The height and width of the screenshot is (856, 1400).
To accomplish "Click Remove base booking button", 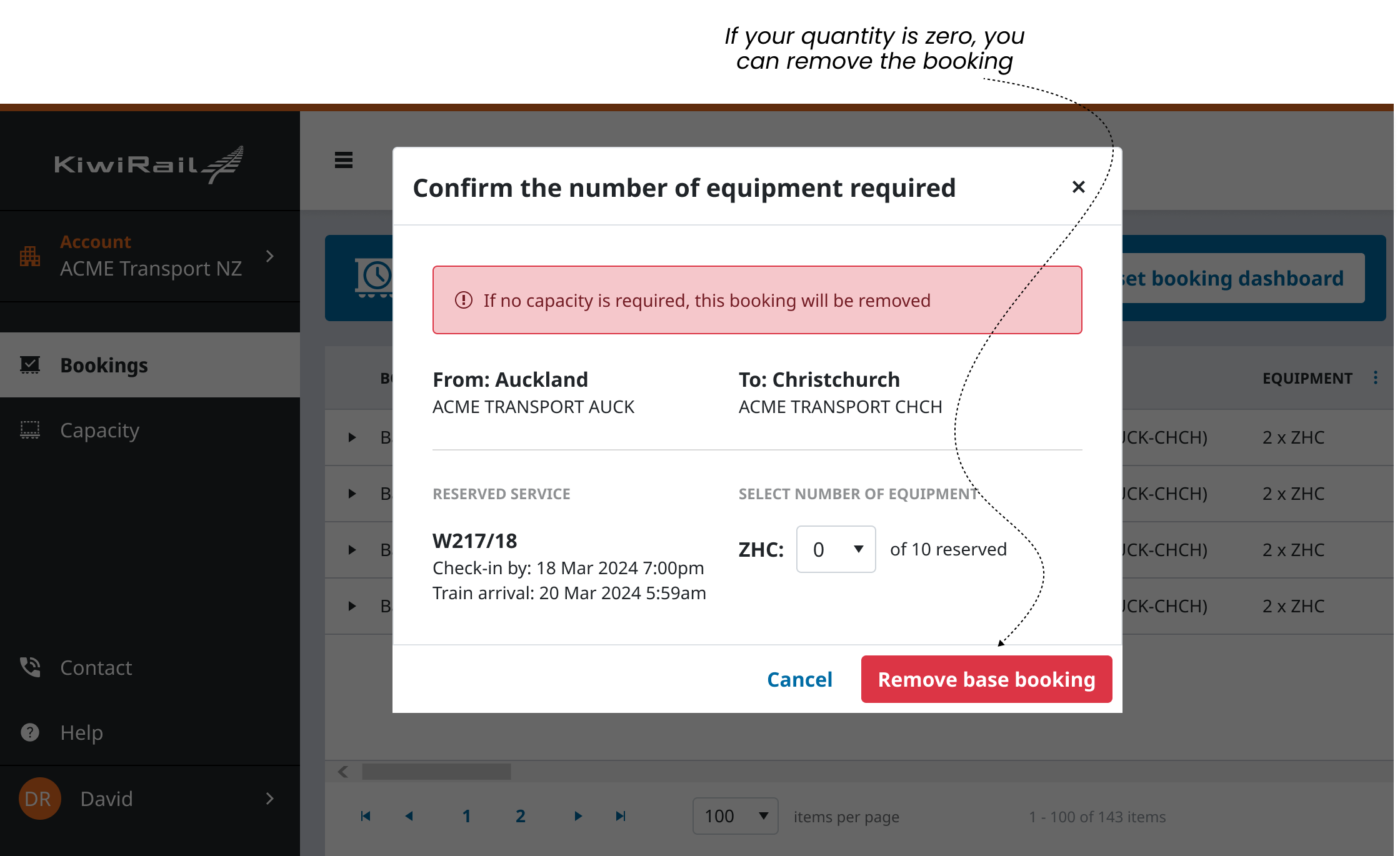I will coord(986,679).
